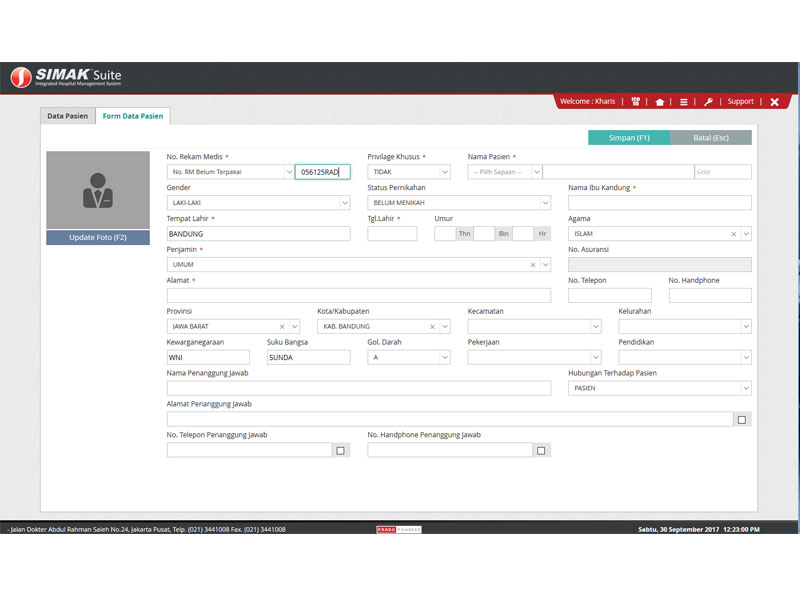
Task: Click the key icon in header
Action: 708,101
